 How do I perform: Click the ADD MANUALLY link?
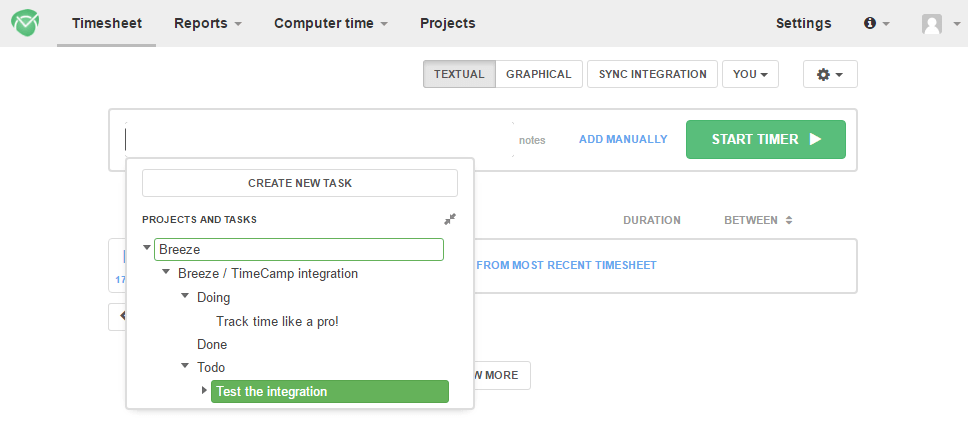point(623,140)
